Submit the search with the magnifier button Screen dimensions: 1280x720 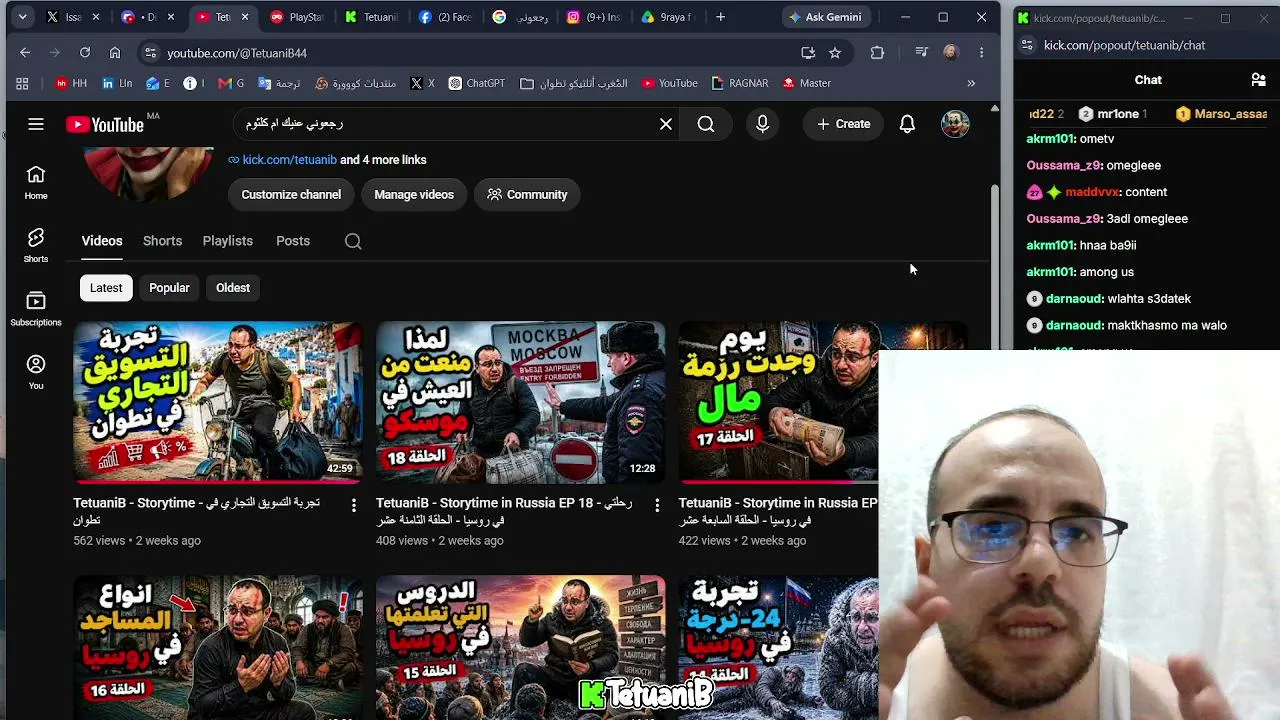[706, 124]
